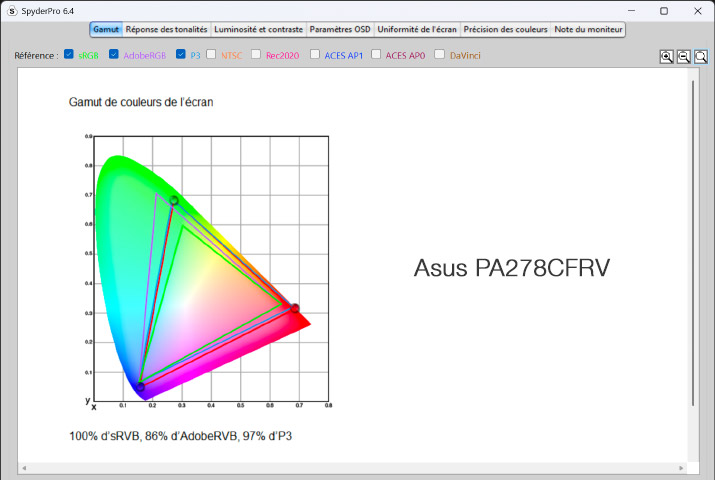
Task: Switch to Luminosité et contraste tab
Action: (x=259, y=29)
